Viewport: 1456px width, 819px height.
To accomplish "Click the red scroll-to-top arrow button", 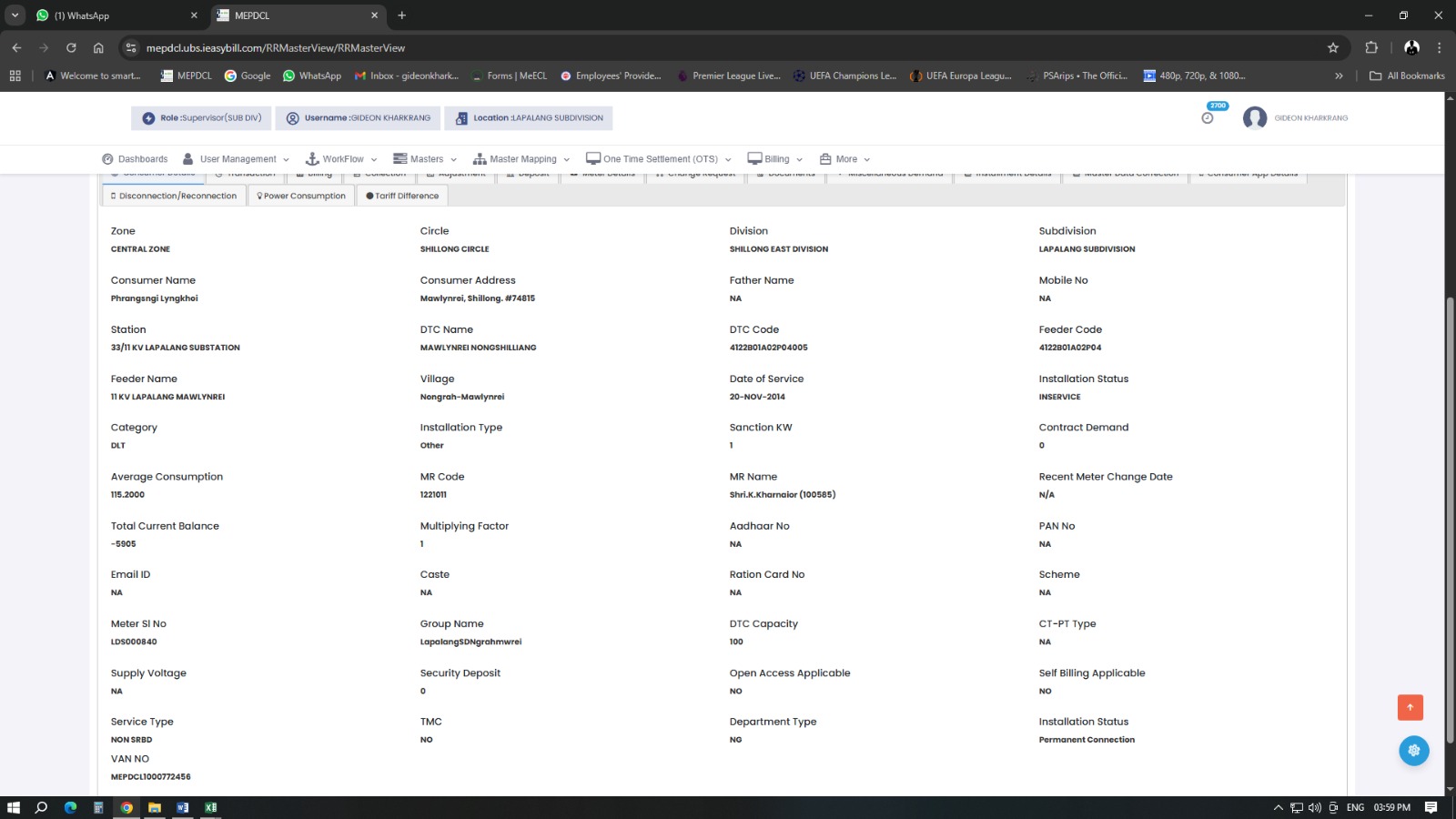I will (x=1410, y=707).
